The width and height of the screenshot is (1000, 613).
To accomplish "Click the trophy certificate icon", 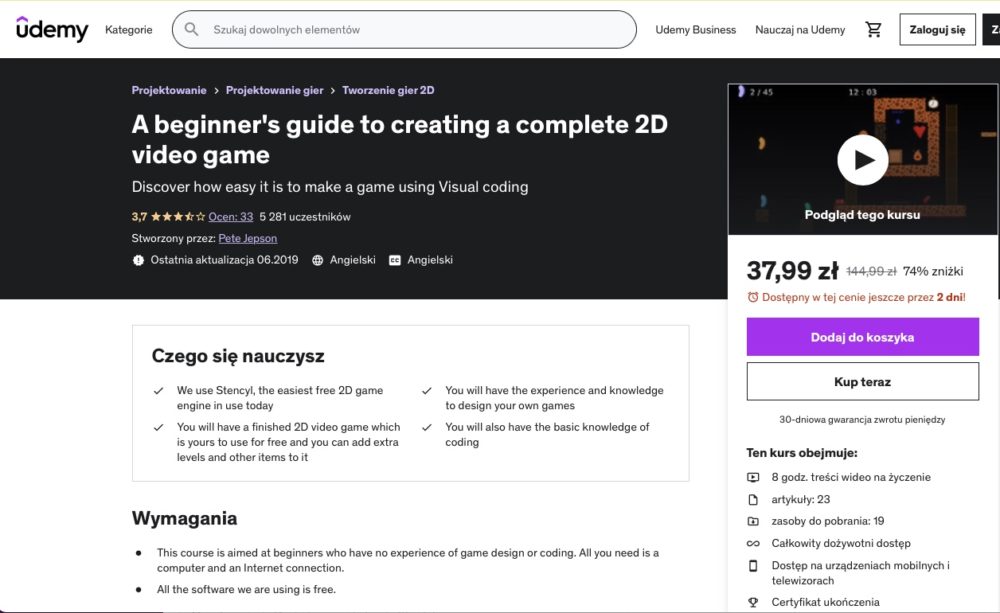I will point(753,602).
